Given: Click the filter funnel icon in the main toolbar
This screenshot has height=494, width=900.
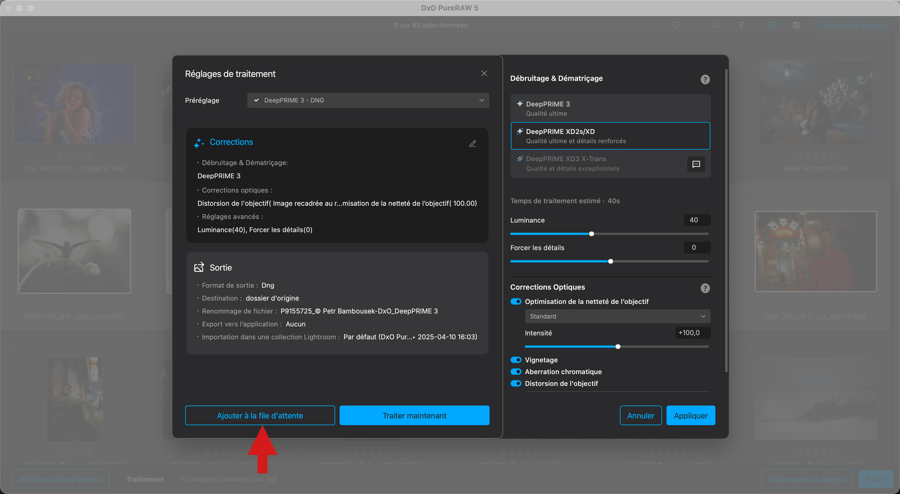Looking at the screenshot, I should 741,25.
